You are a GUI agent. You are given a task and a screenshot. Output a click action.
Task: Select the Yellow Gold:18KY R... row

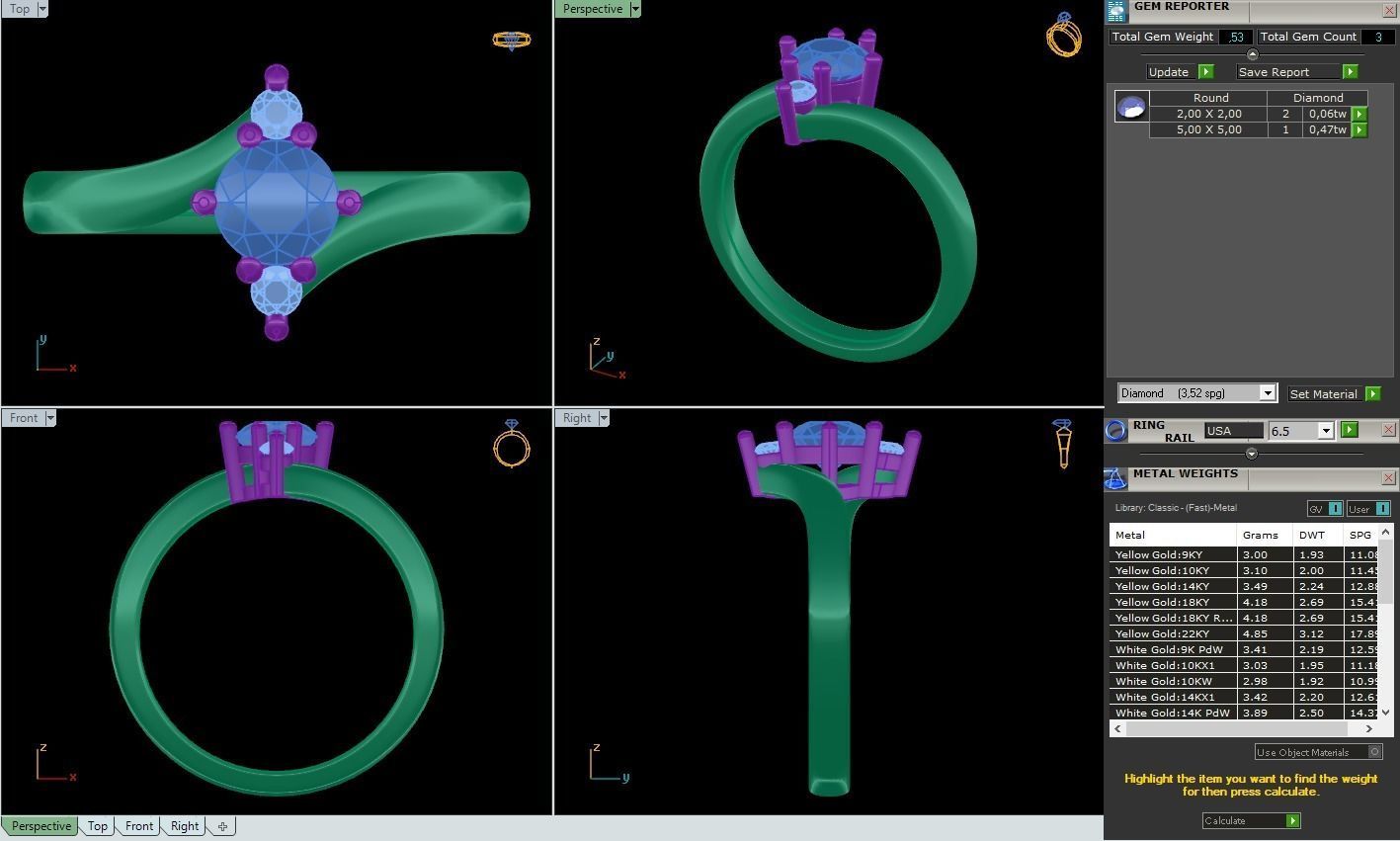tap(1246, 618)
